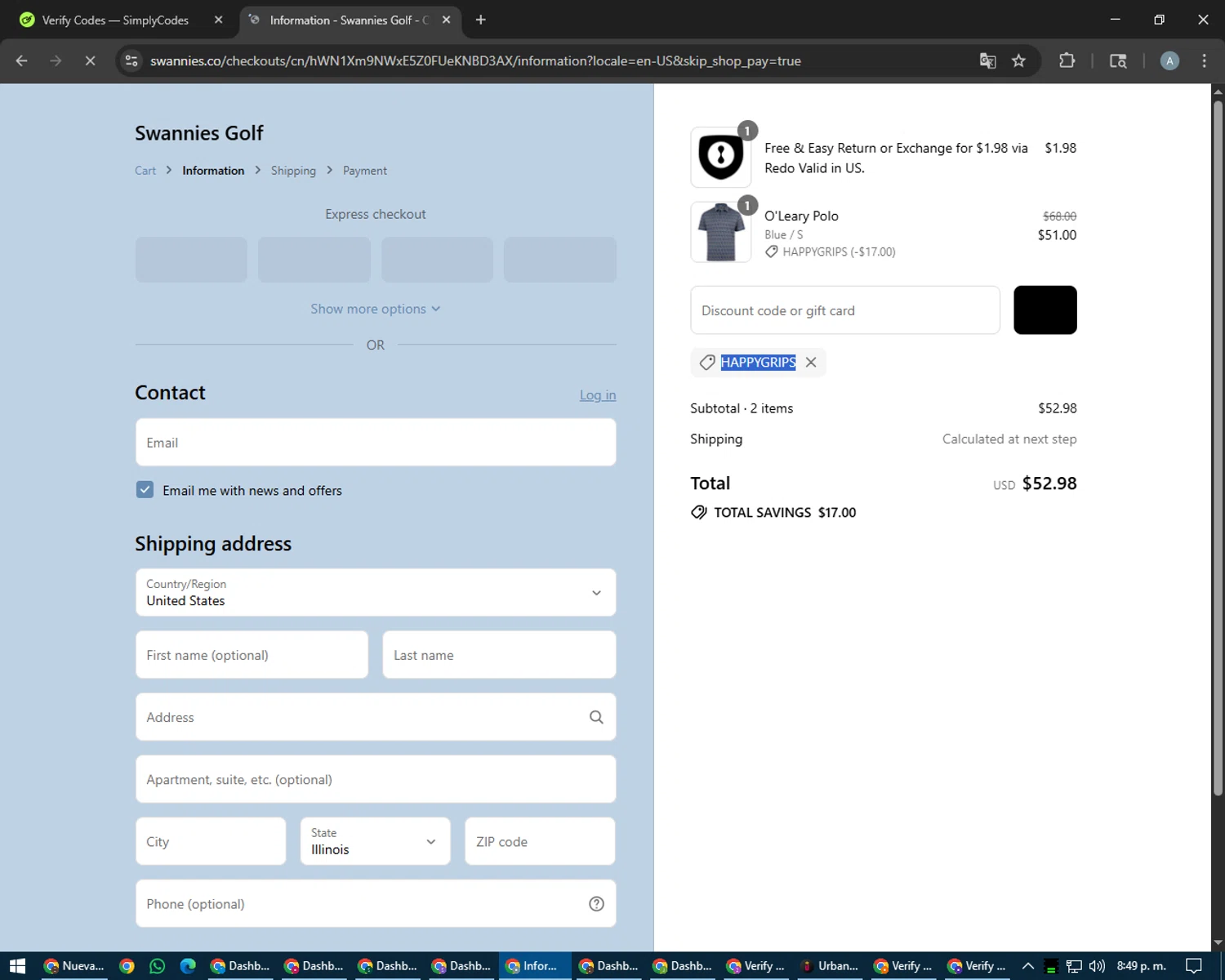The height and width of the screenshot is (980, 1225).
Task: Click the Log in link
Action: [598, 395]
